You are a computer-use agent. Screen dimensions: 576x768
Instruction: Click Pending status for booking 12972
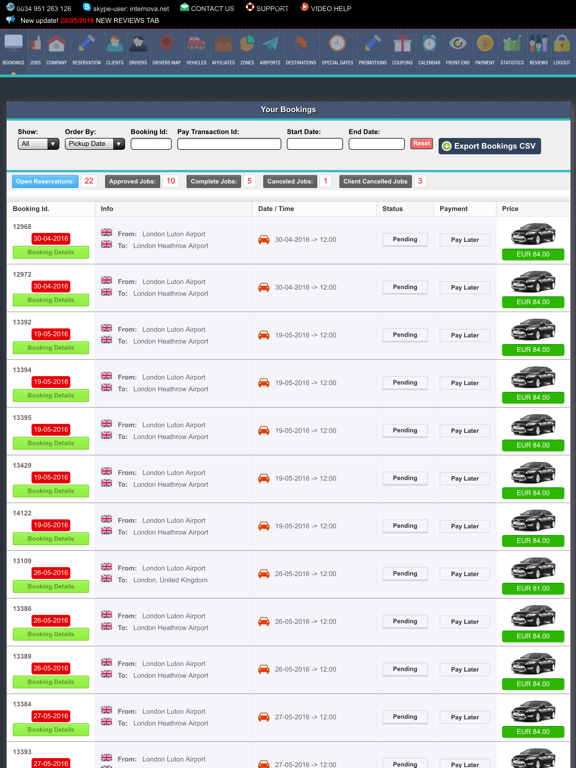405,288
